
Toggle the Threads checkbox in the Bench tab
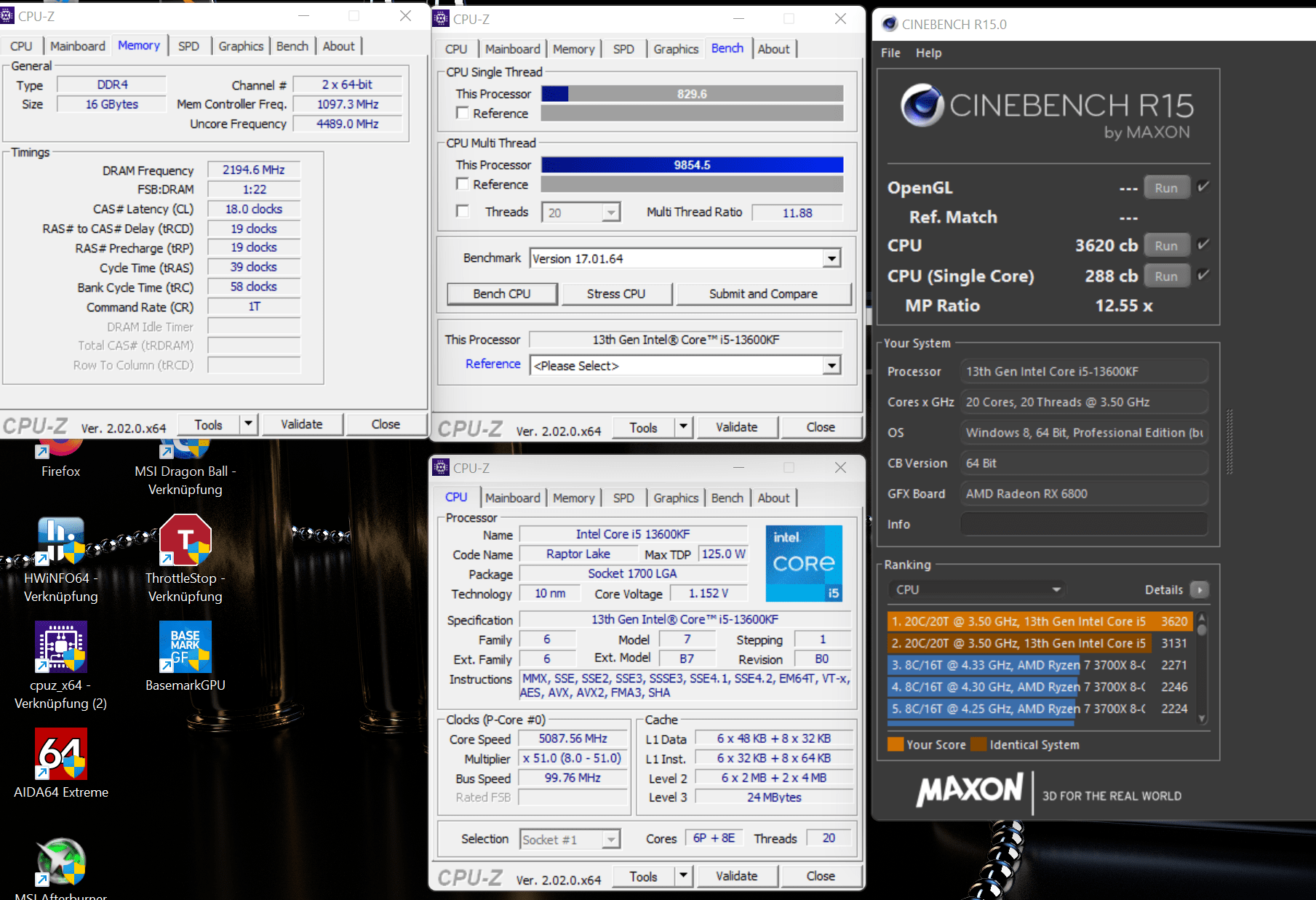tap(462, 211)
